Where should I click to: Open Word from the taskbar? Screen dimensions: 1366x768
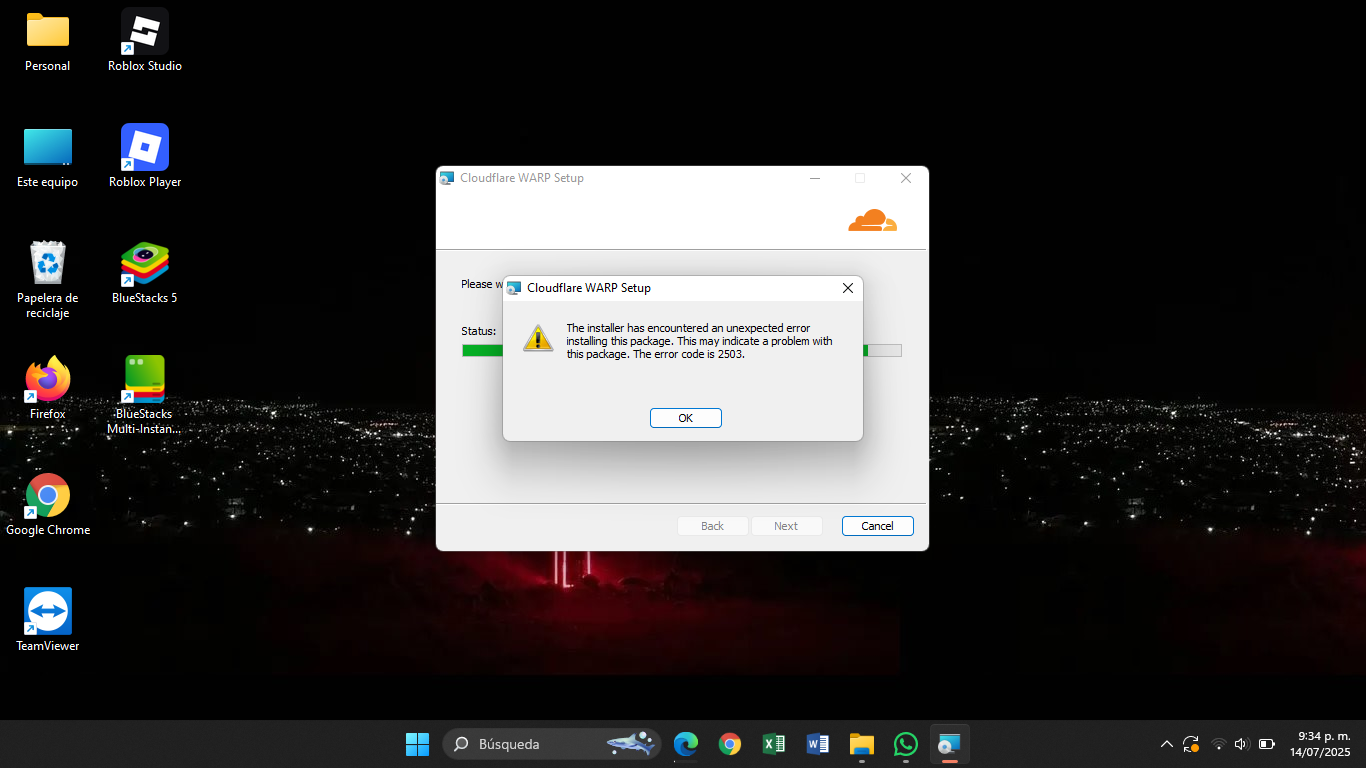coord(818,744)
